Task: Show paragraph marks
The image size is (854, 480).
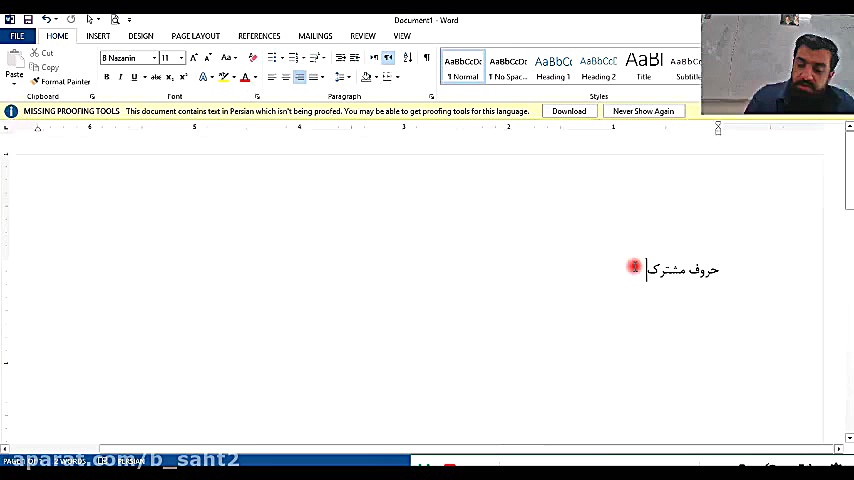Action: [426, 57]
